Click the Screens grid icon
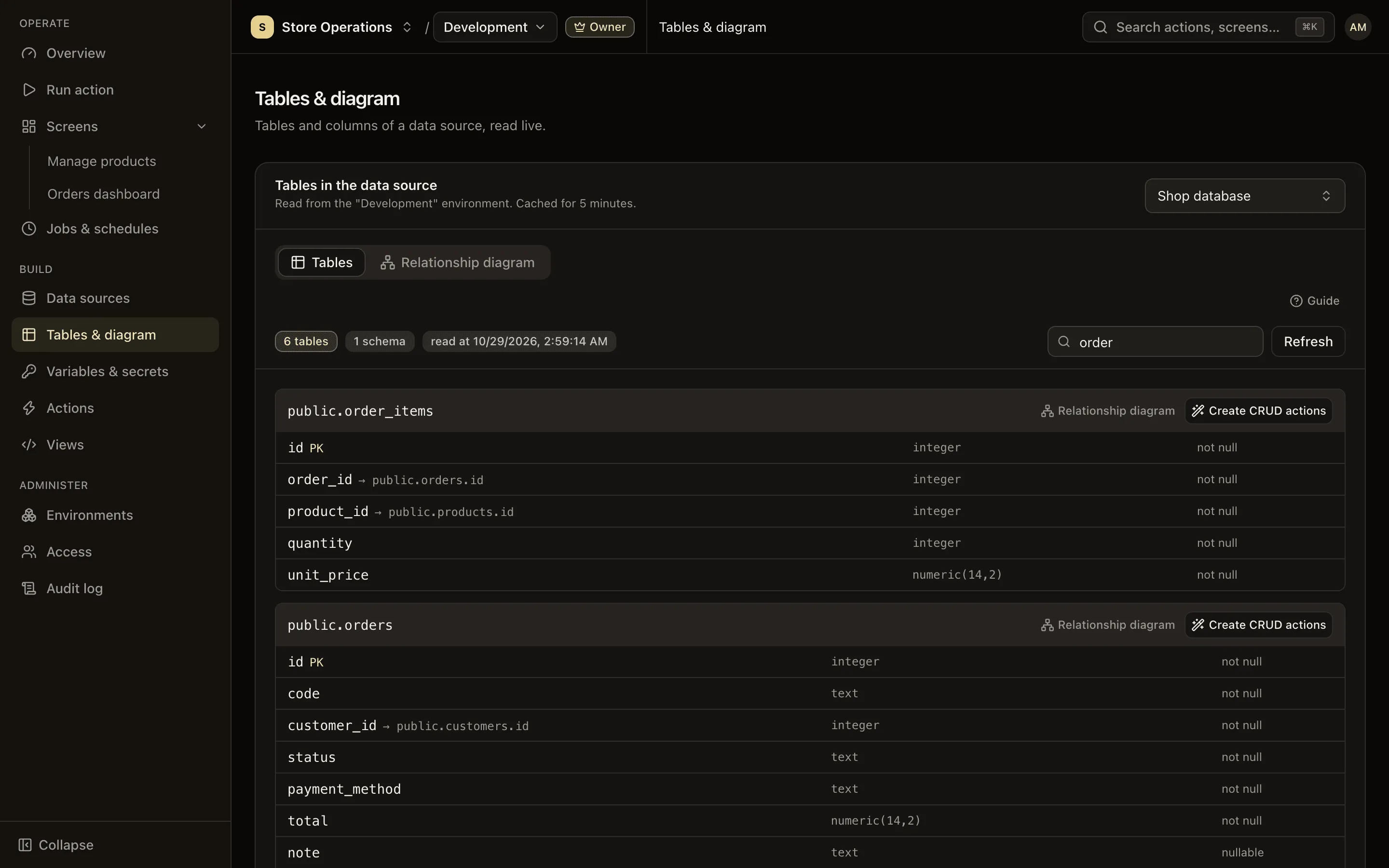The image size is (1389, 868). pyautogui.click(x=29, y=126)
